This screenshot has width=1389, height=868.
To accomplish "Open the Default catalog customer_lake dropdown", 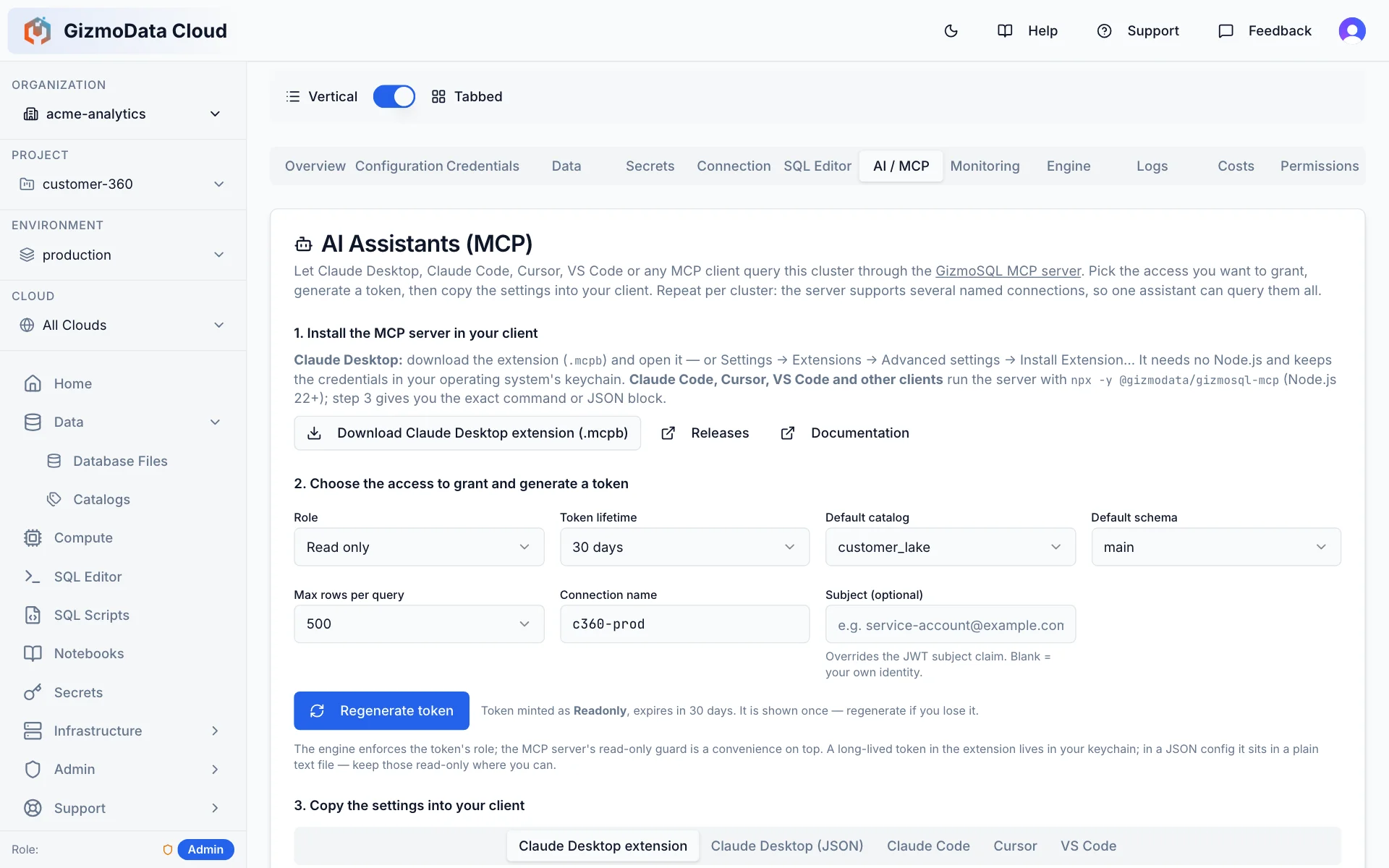I will tap(951, 547).
